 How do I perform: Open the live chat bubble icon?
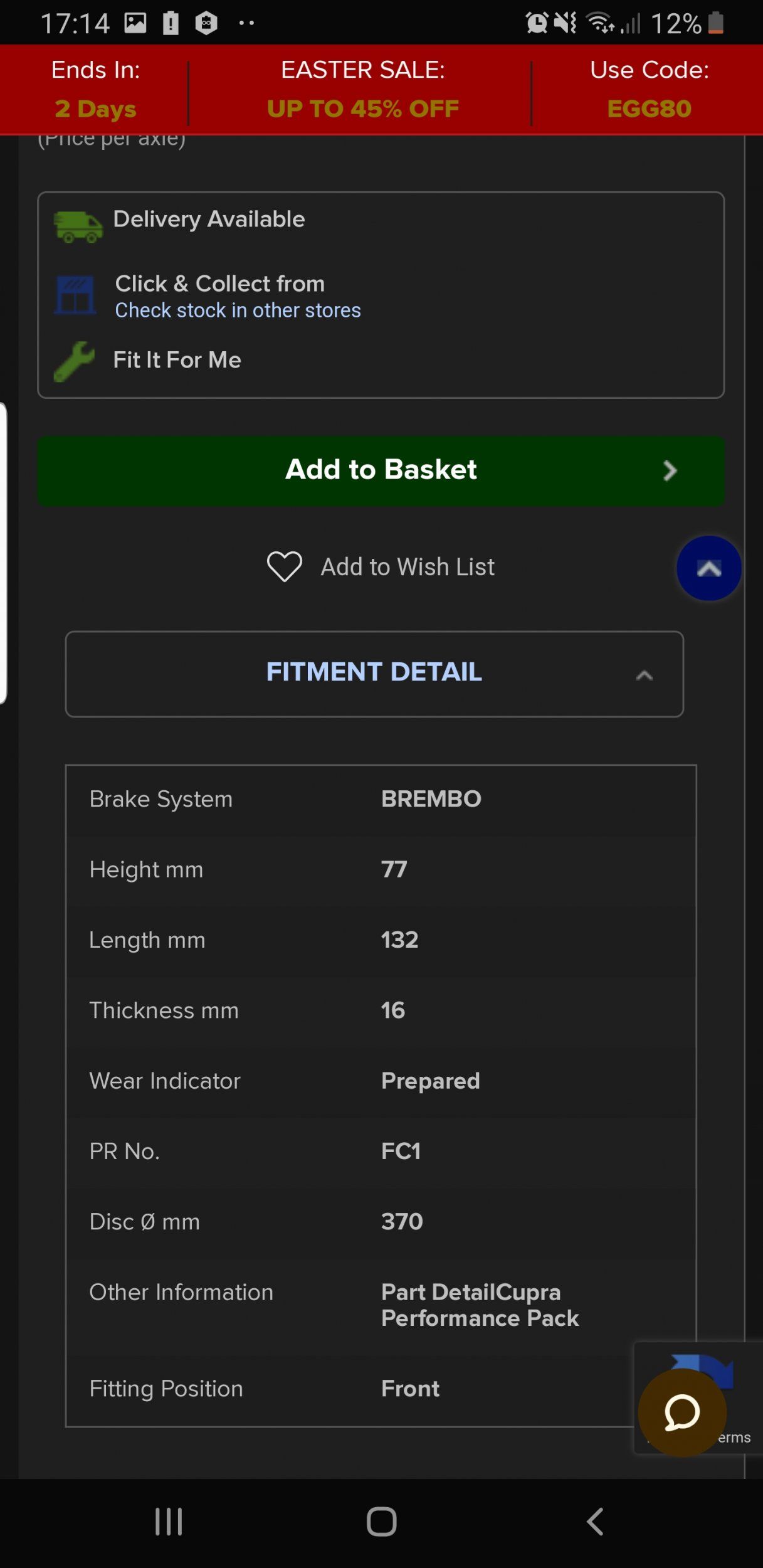click(x=681, y=1412)
